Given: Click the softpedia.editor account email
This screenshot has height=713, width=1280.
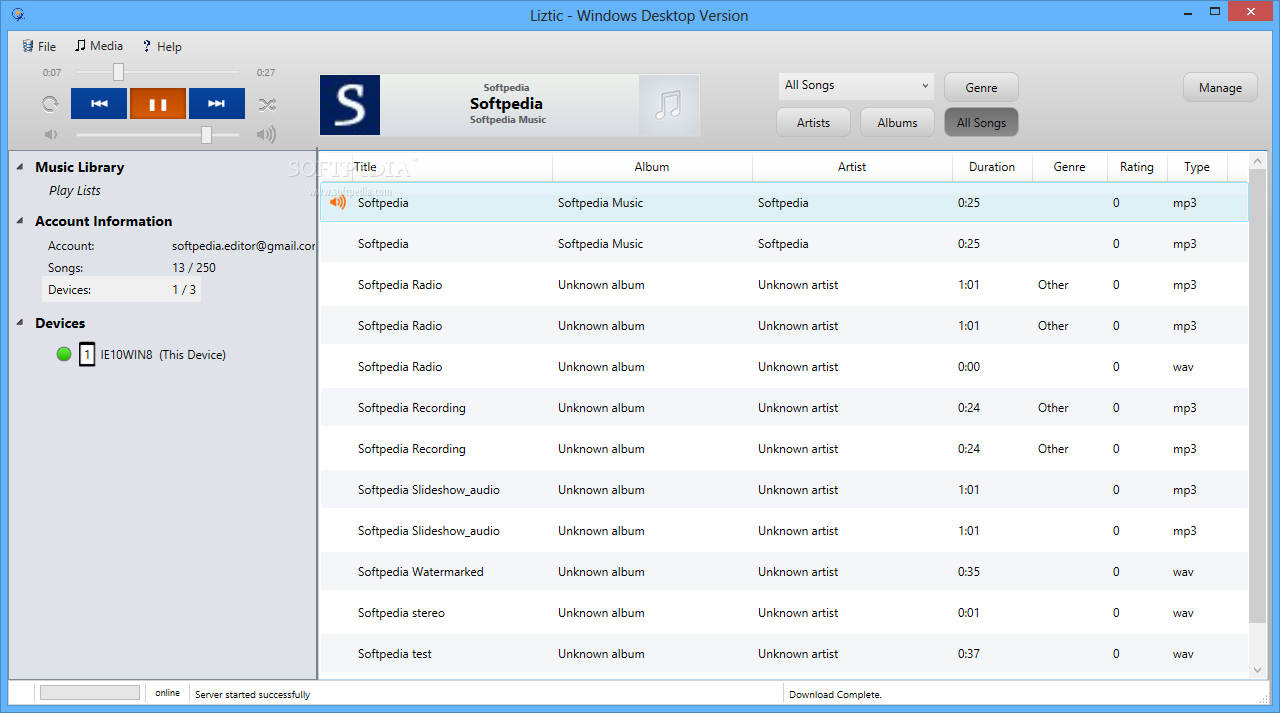Looking at the screenshot, I should point(244,246).
